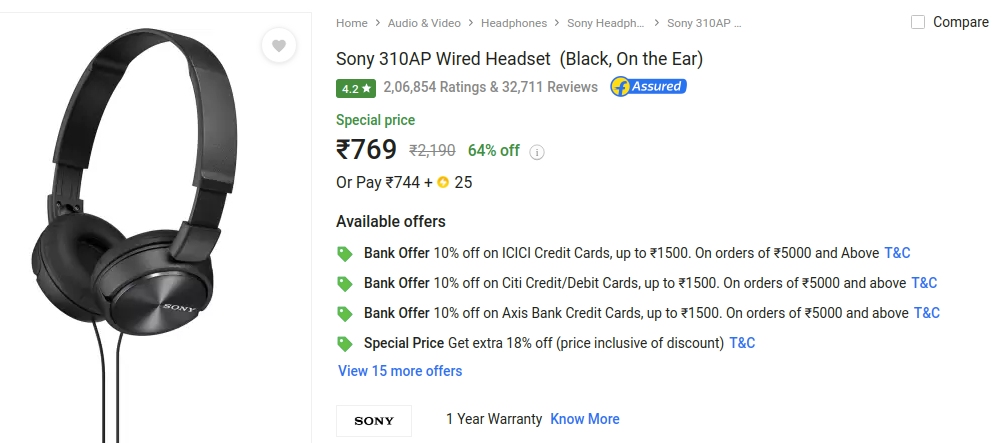Click the Flipkart Assured badge
The height and width of the screenshot is (443, 999).
(x=648, y=86)
